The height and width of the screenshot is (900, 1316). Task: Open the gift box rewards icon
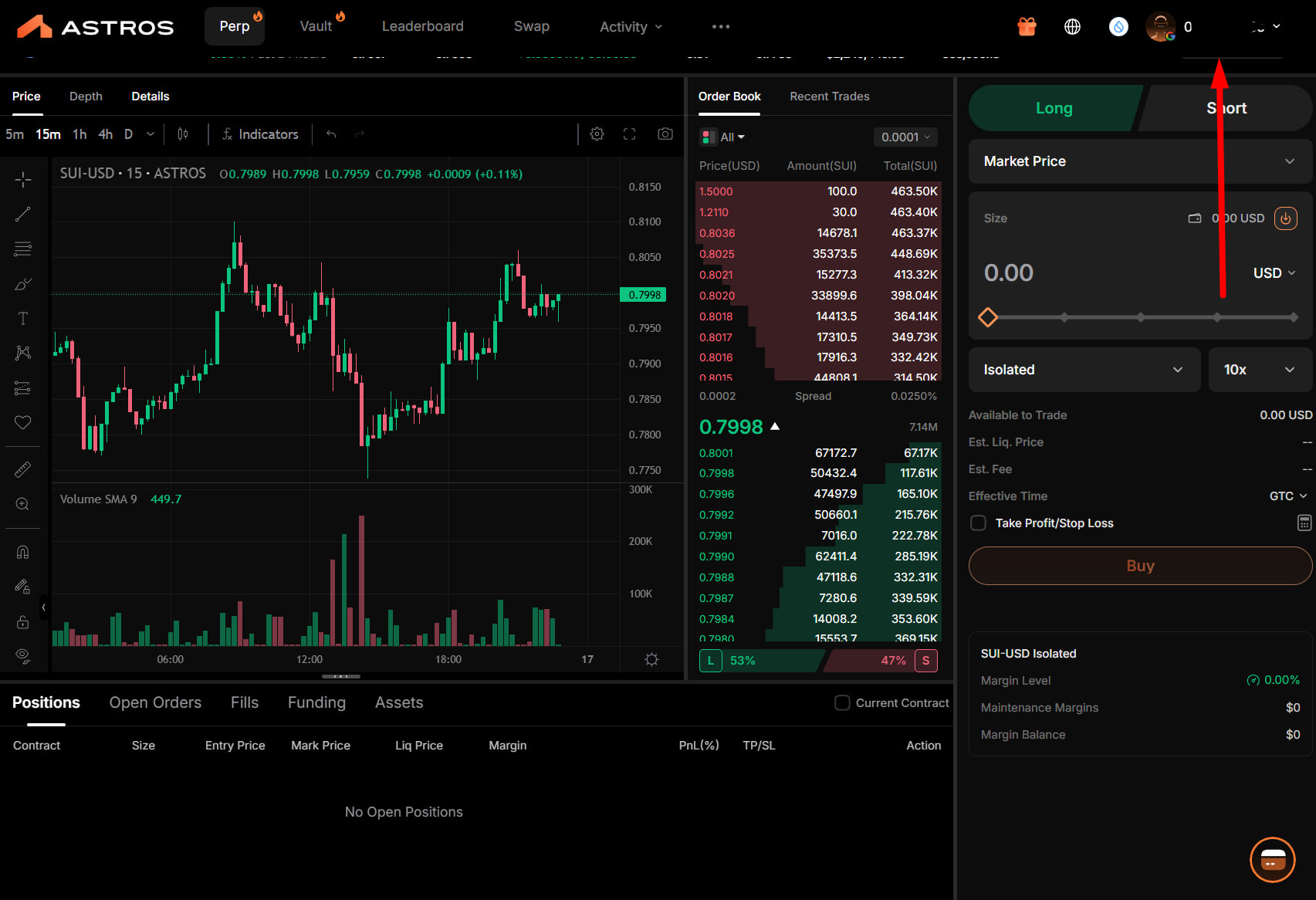click(x=1027, y=27)
